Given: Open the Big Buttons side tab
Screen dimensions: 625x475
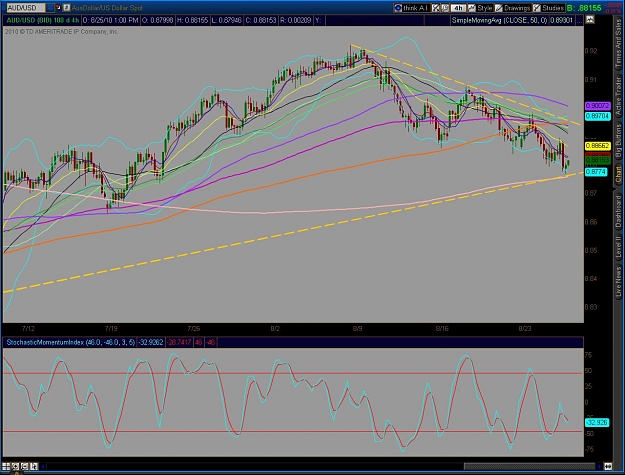Looking at the screenshot, I should pos(618,141).
